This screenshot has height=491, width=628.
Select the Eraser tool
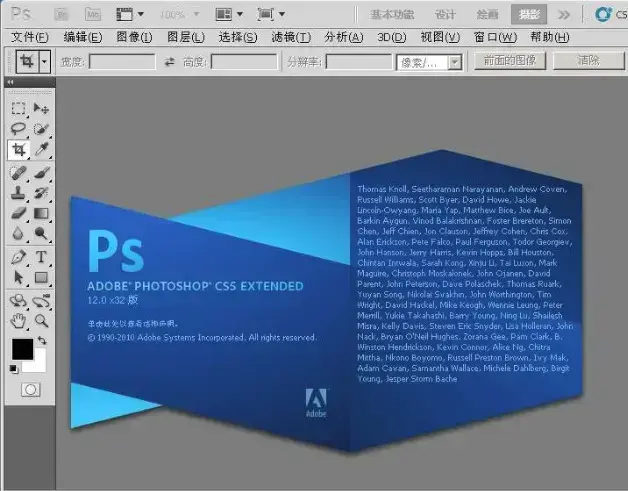tap(18, 213)
